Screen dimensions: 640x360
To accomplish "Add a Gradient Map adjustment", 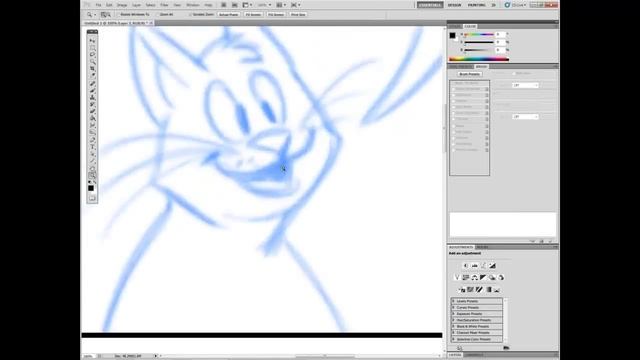I will tap(489, 290).
